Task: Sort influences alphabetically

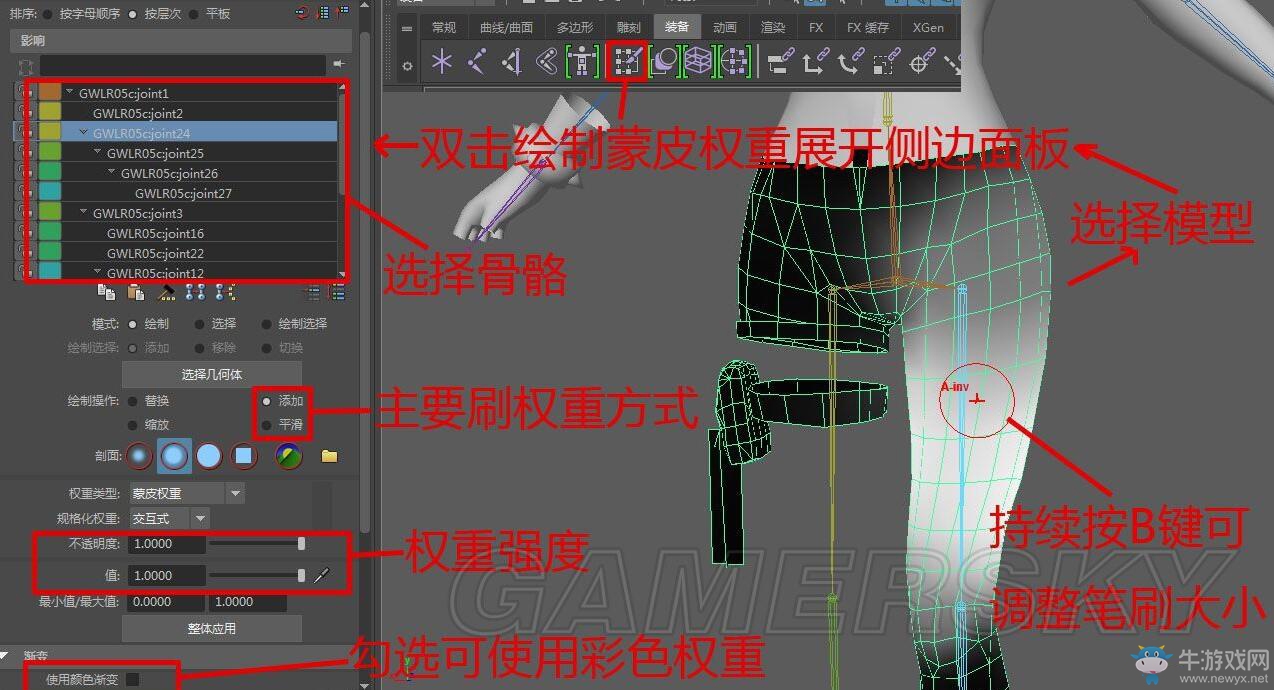Action: pos(48,14)
